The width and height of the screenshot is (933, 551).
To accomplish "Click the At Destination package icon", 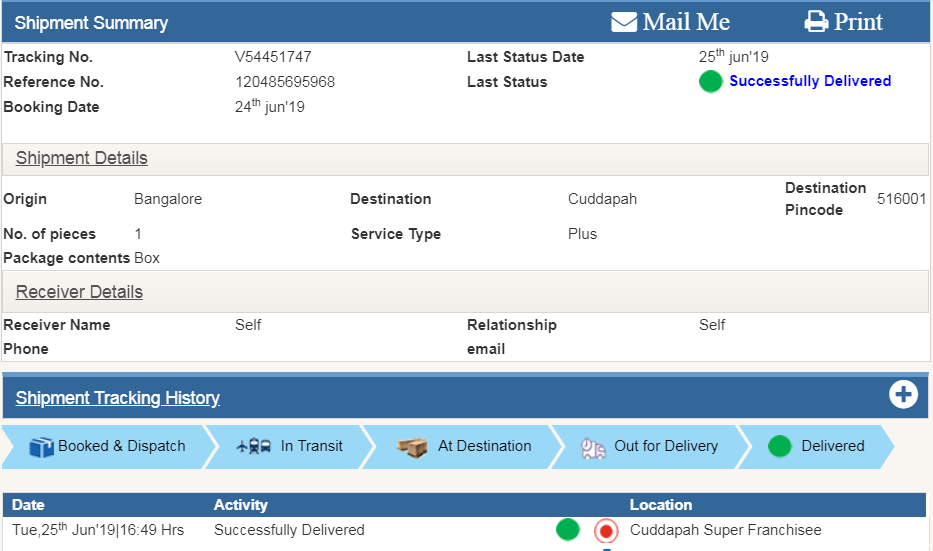I will point(412,447).
